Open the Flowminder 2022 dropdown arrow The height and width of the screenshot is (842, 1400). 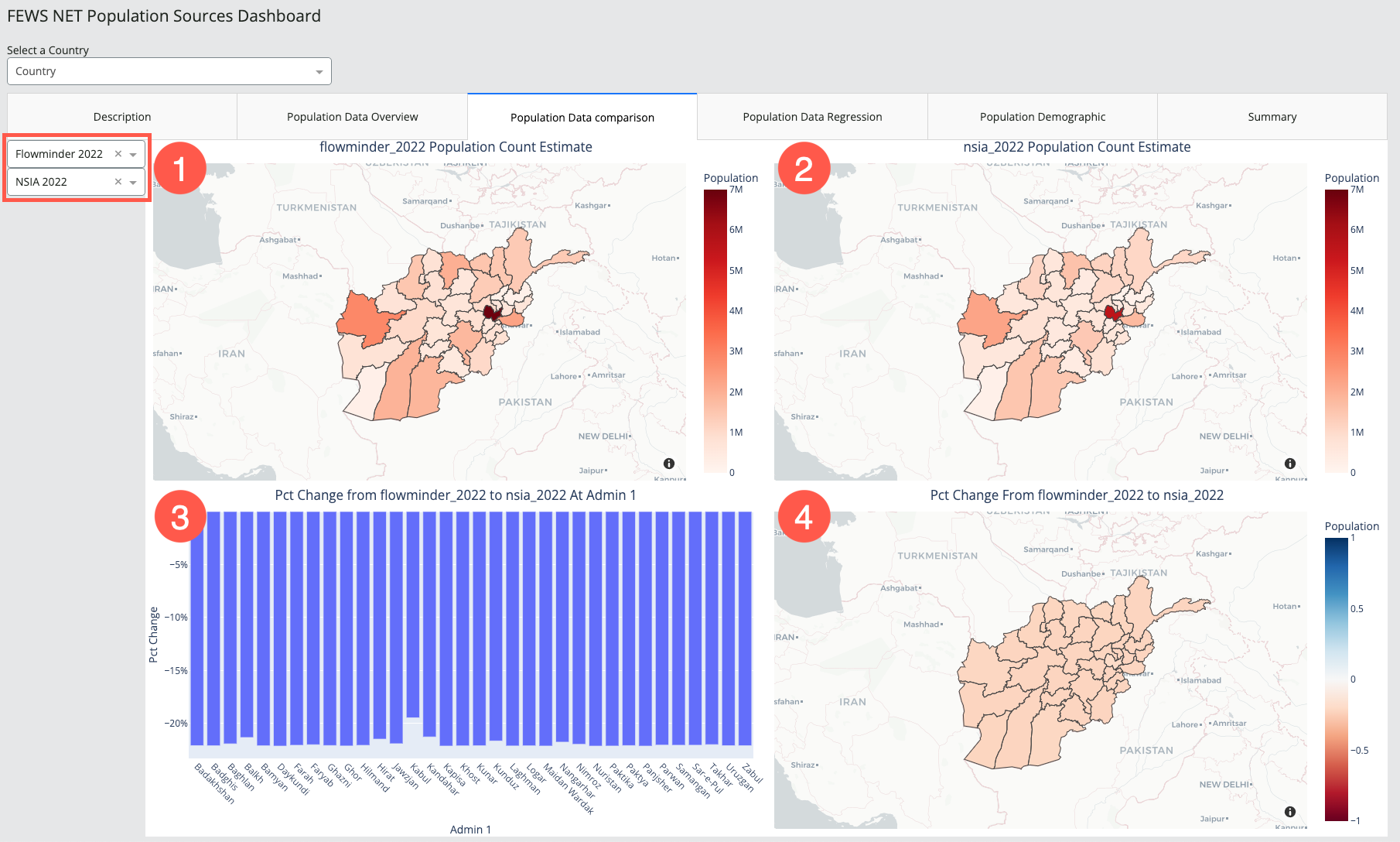point(133,155)
